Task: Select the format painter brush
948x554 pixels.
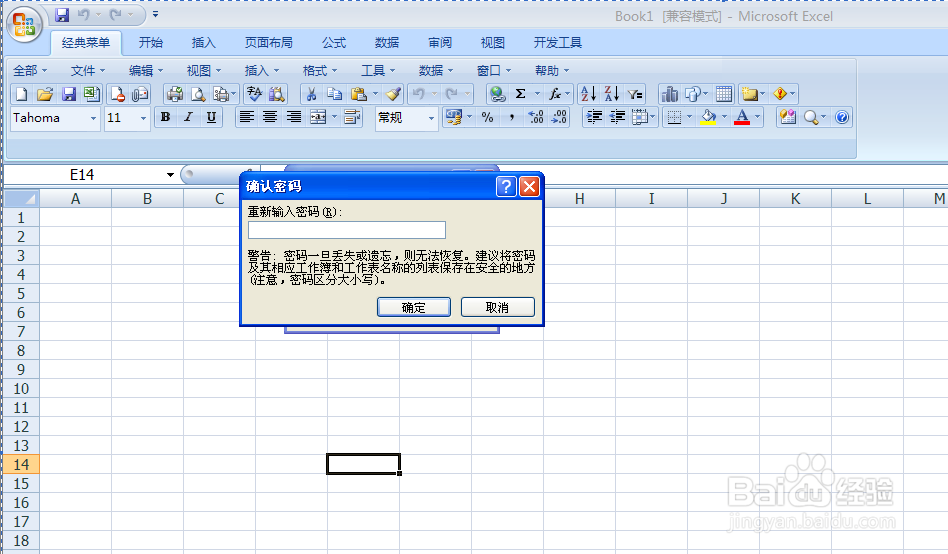Action: tap(394, 94)
